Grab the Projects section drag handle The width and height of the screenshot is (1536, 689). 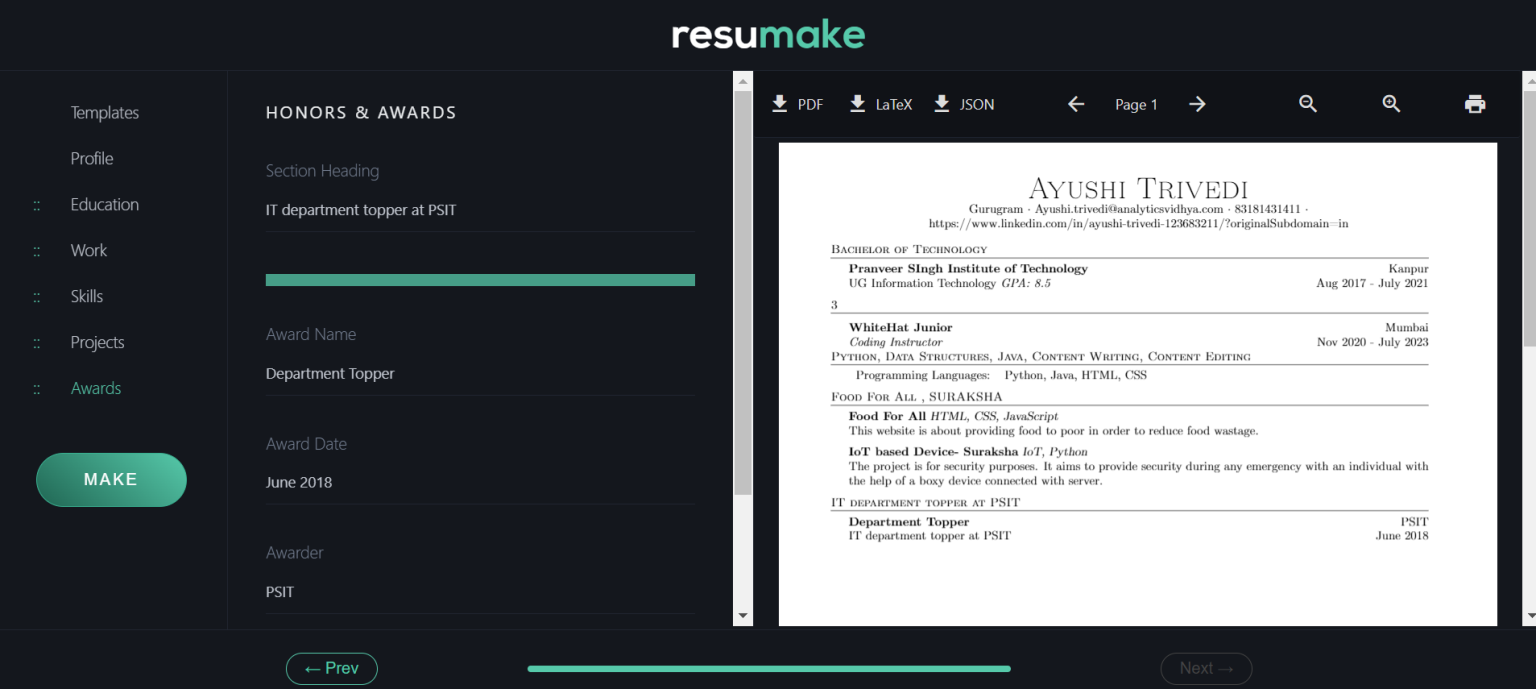tap(37, 343)
